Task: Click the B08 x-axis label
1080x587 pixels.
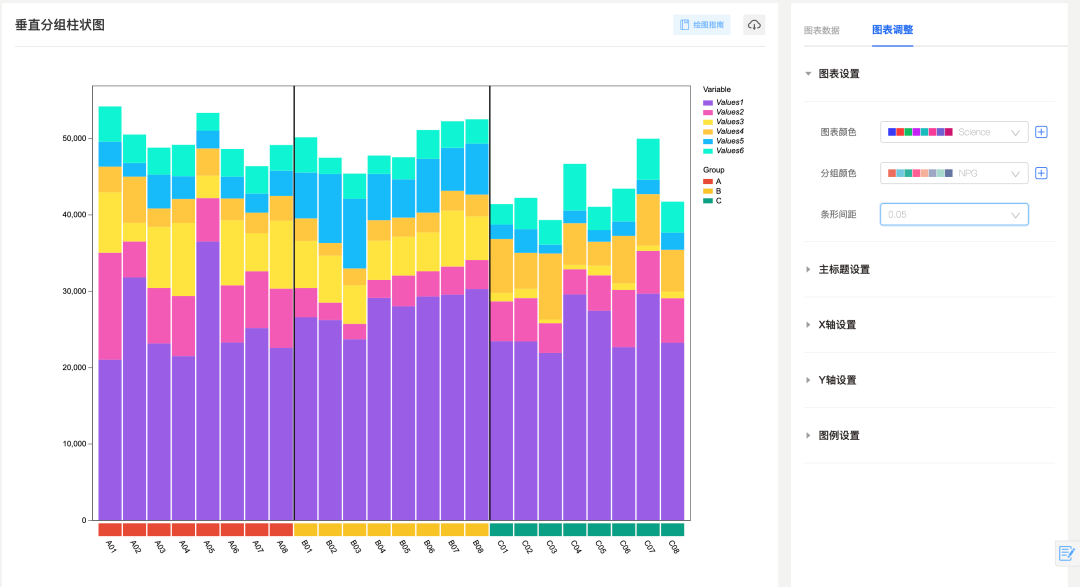Action: pos(478,547)
